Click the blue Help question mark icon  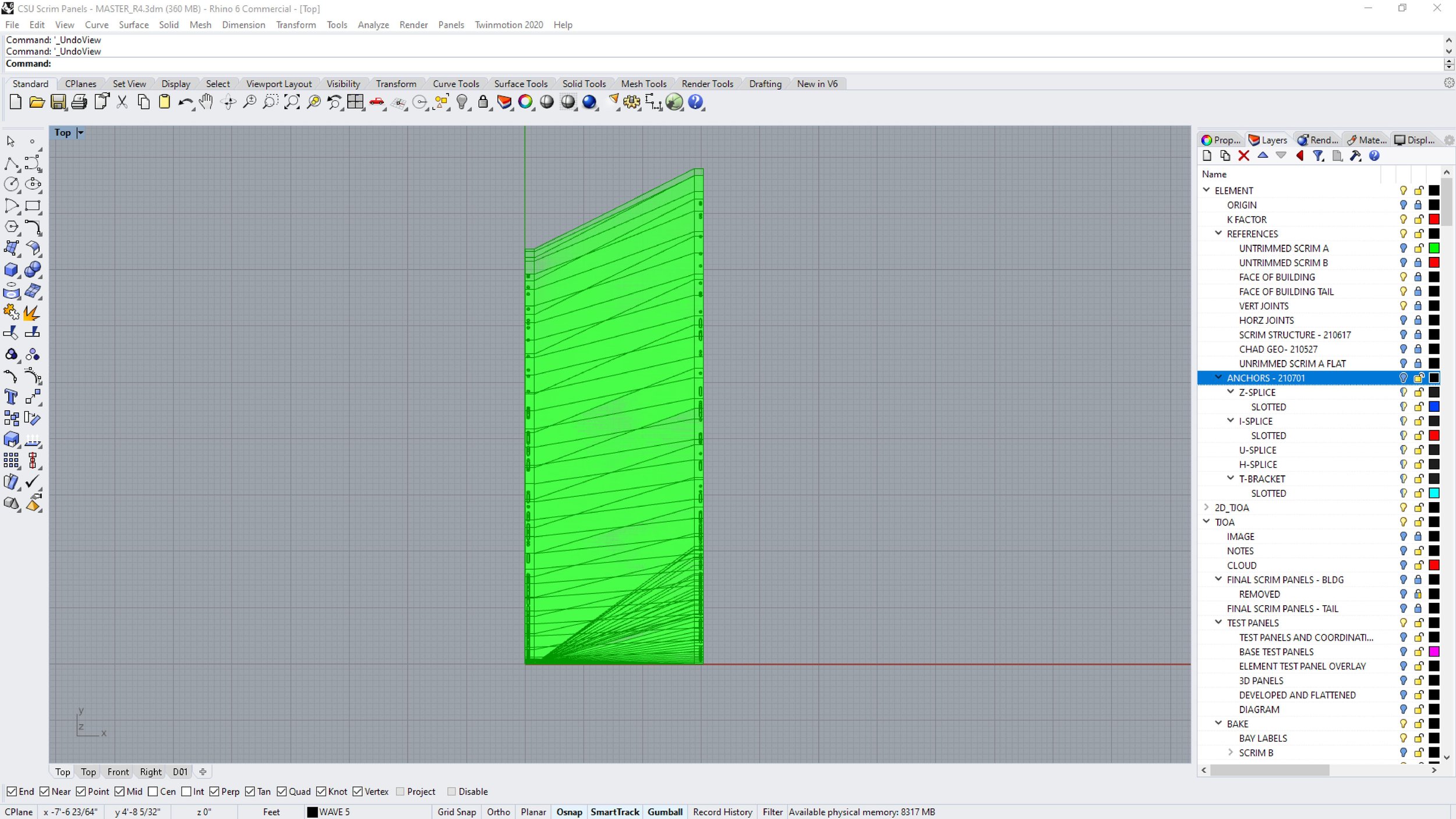695,102
